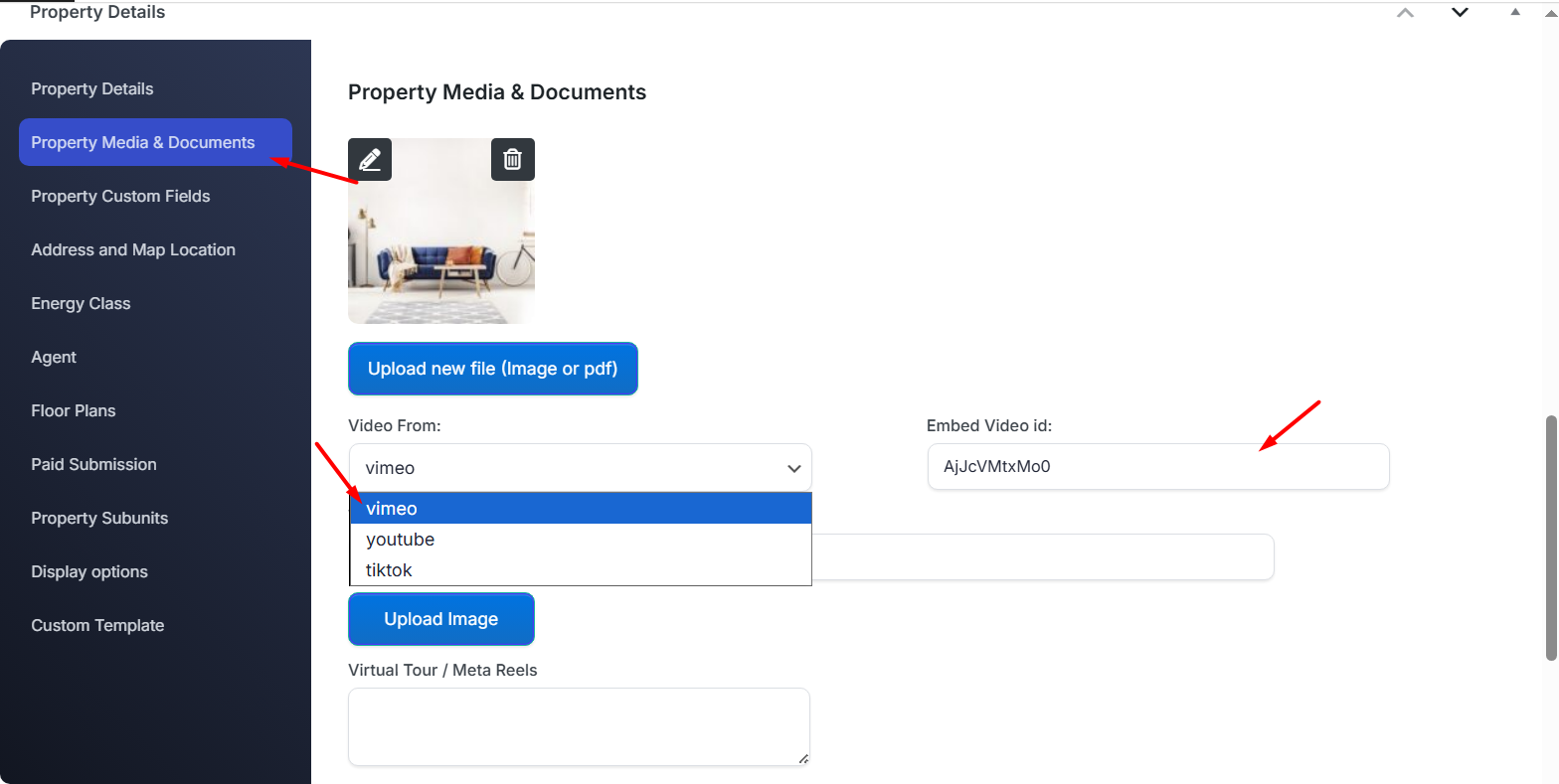This screenshot has width=1559, height=784.
Task: Open the Video From dropdown
Action: (x=580, y=468)
